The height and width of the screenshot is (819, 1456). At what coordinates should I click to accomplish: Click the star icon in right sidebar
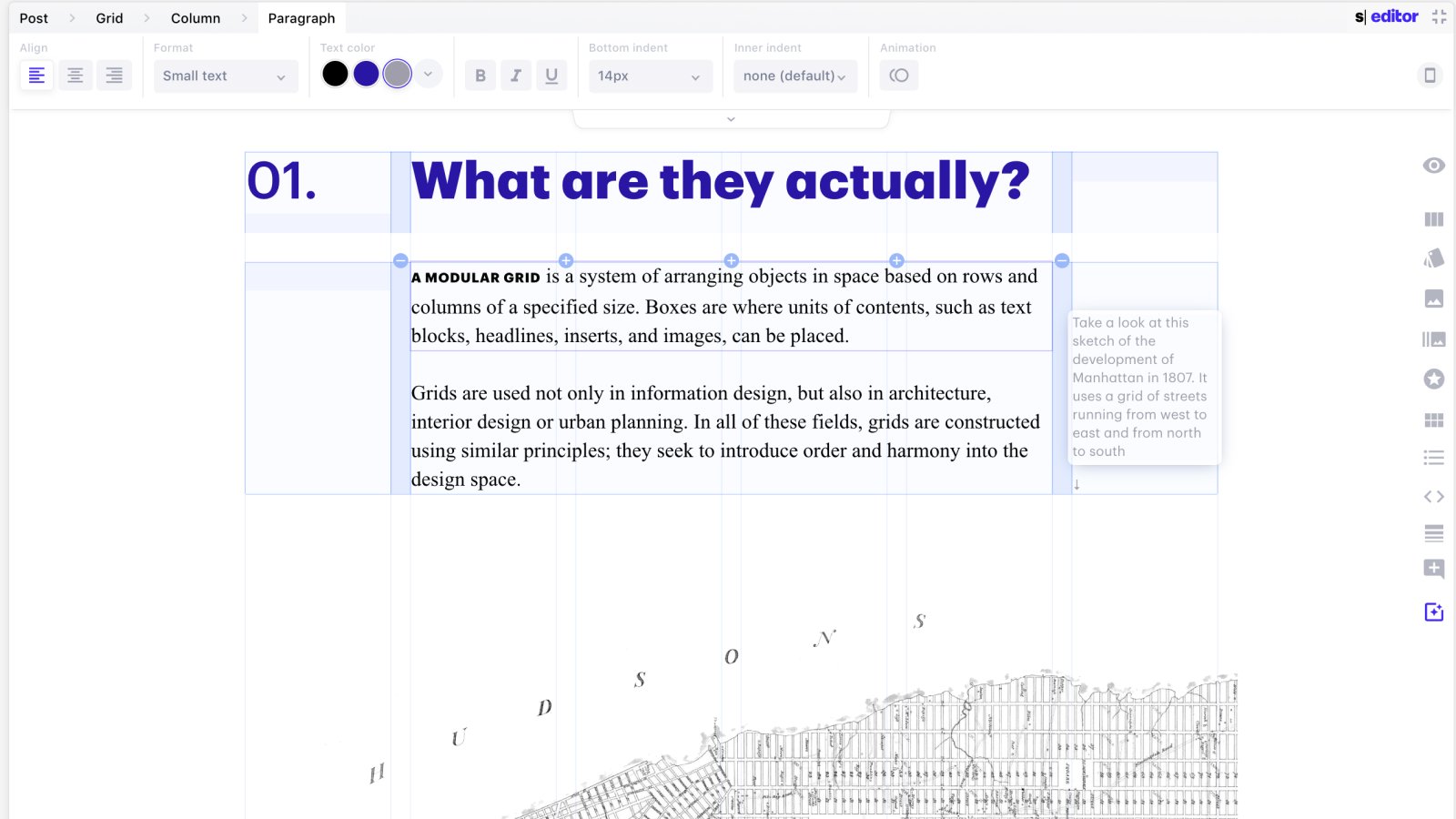pos(1433,379)
